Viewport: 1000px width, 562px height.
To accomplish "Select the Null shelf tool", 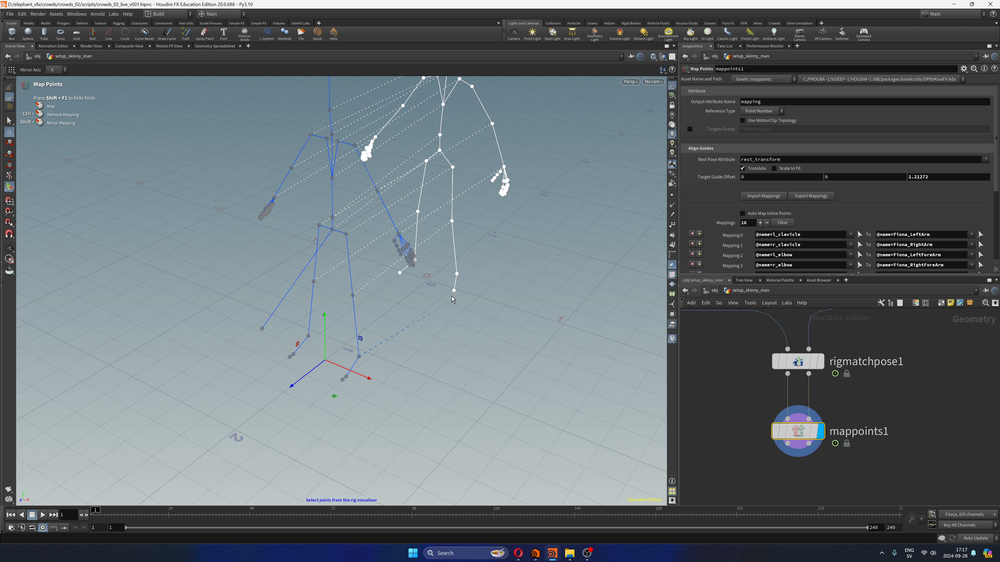I will pyautogui.click(x=92, y=33).
